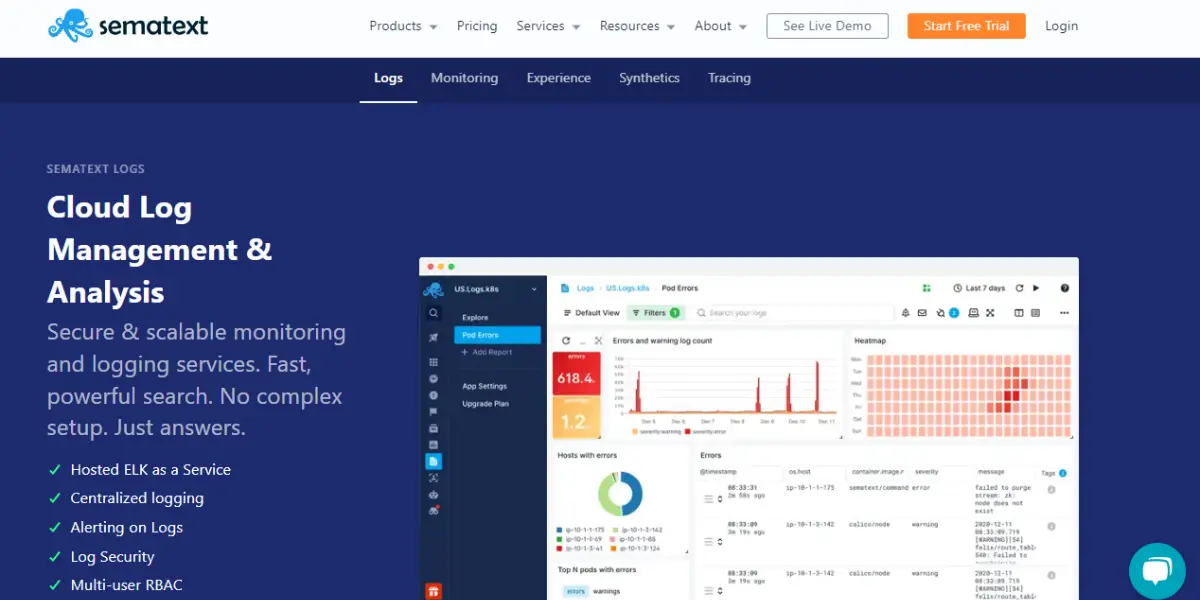1200x600 pixels.
Task: Expand the About dropdown
Action: tap(721, 26)
